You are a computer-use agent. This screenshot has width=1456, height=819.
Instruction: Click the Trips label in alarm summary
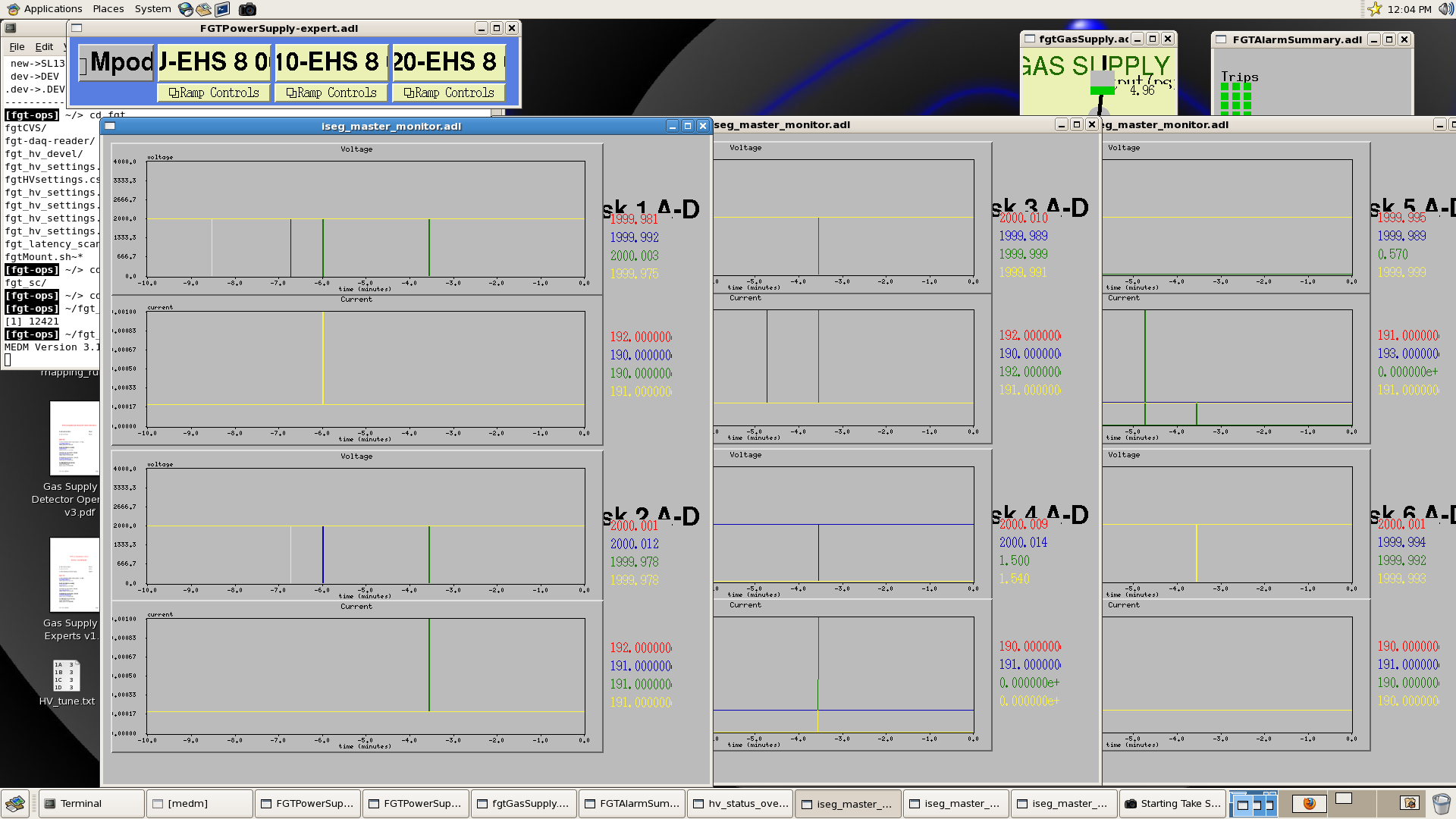(1239, 77)
